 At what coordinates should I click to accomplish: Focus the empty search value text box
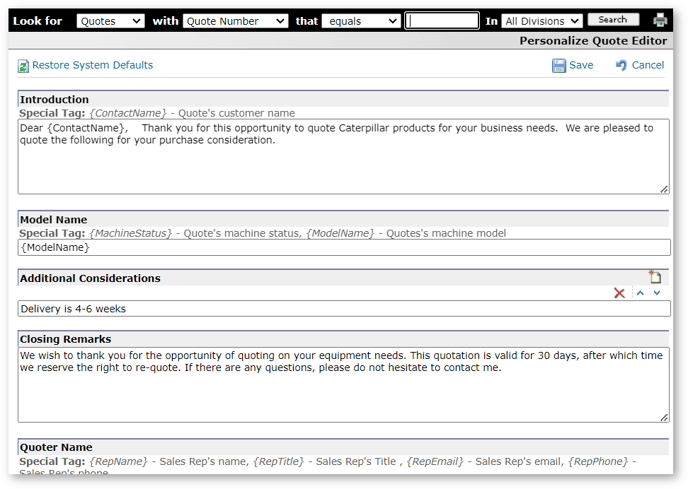[442, 21]
